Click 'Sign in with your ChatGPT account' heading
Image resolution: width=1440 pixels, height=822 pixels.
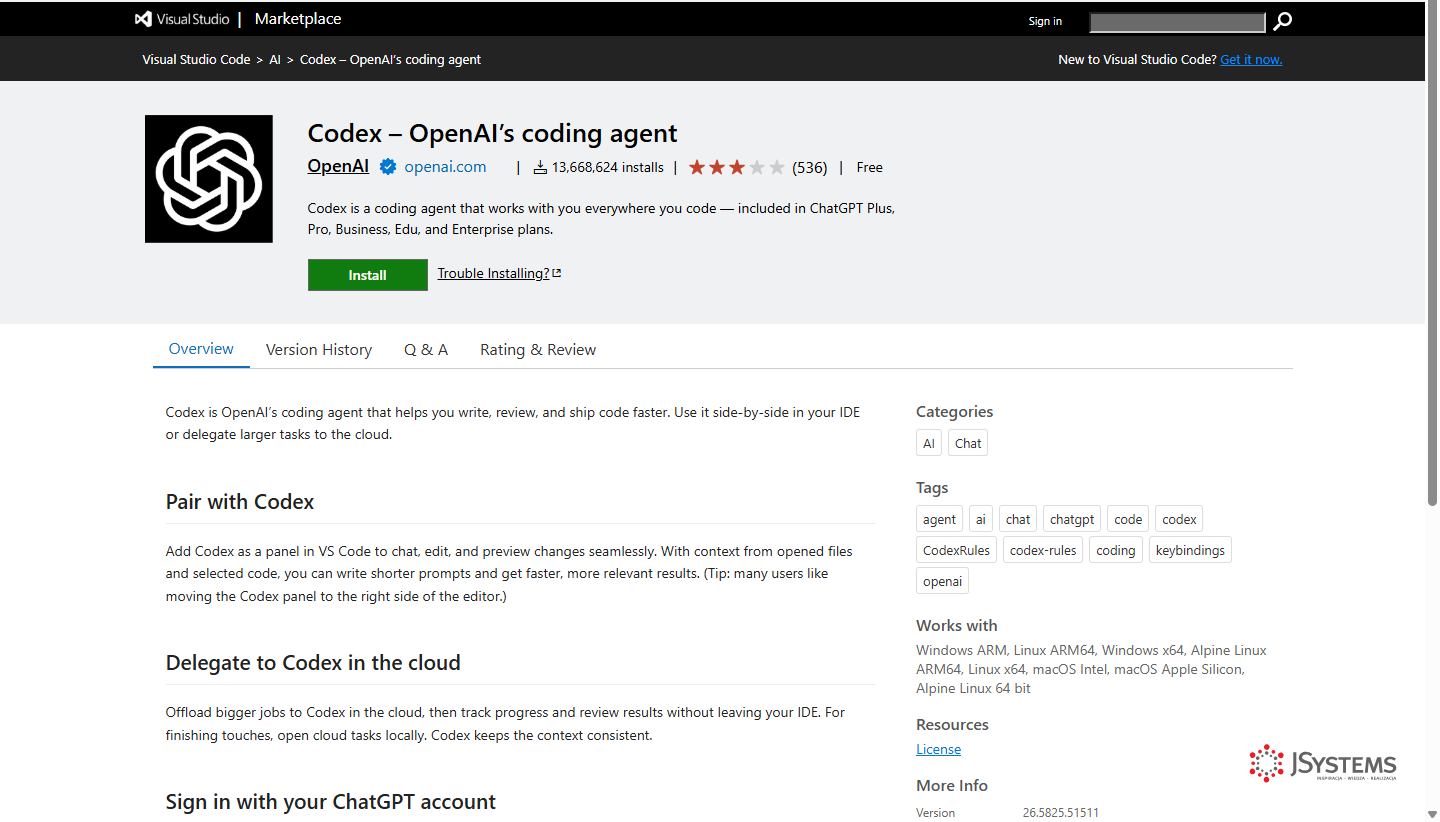click(331, 802)
